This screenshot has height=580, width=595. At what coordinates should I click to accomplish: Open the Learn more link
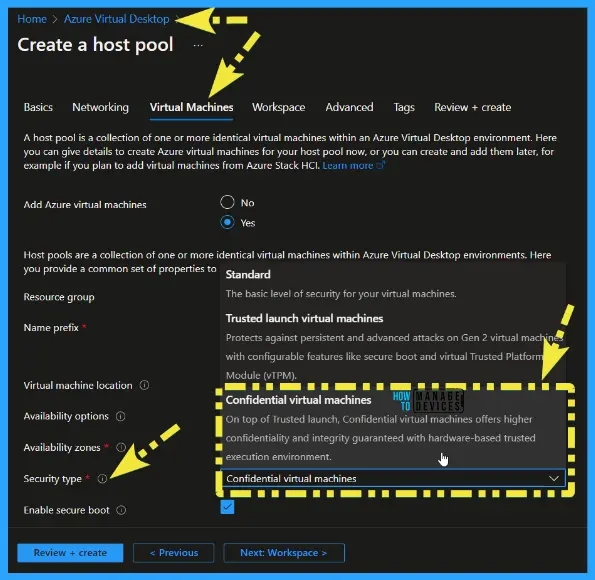point(348,165)
